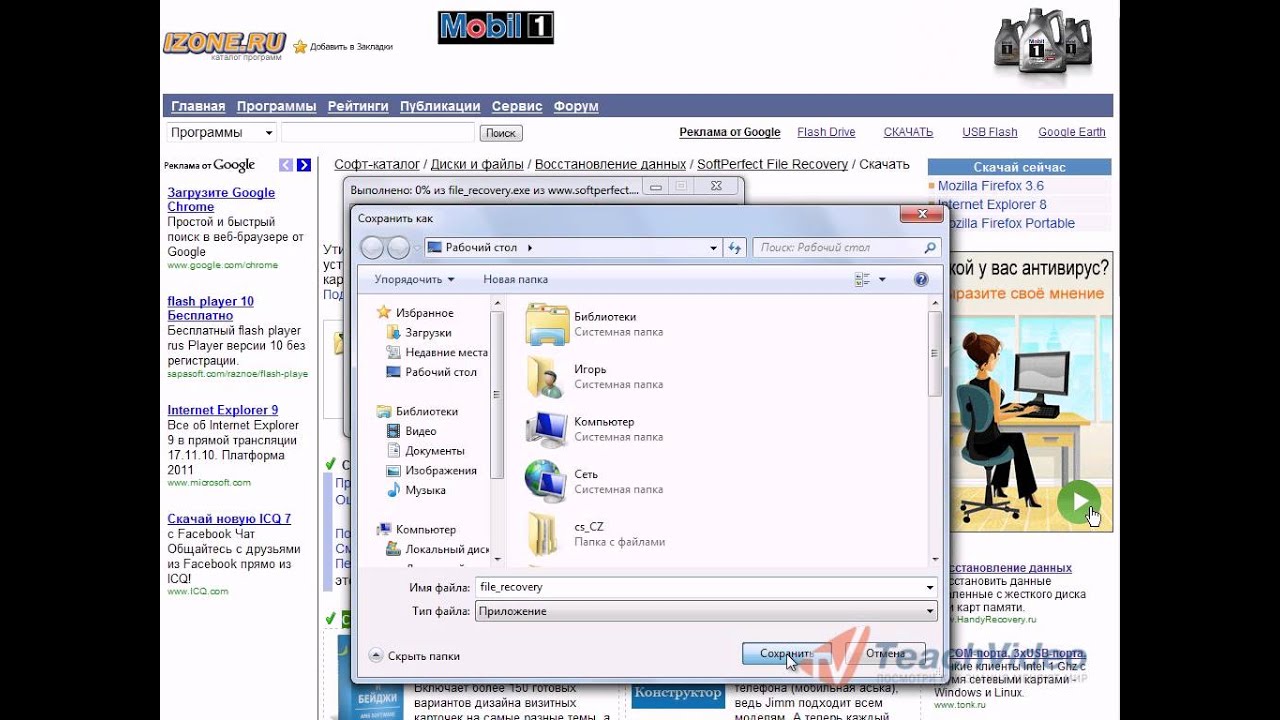
Task: Open the Библиотеки folder icon in file list
Action: pos(547,323)
